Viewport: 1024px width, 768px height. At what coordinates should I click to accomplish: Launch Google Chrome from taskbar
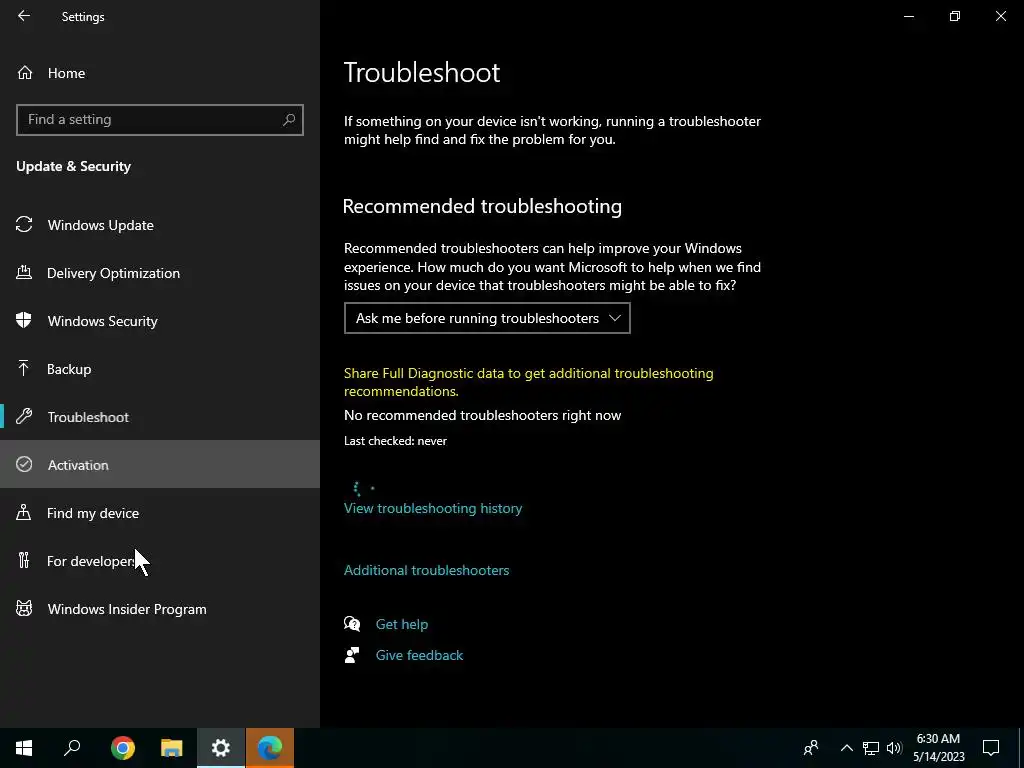[123, 748]
